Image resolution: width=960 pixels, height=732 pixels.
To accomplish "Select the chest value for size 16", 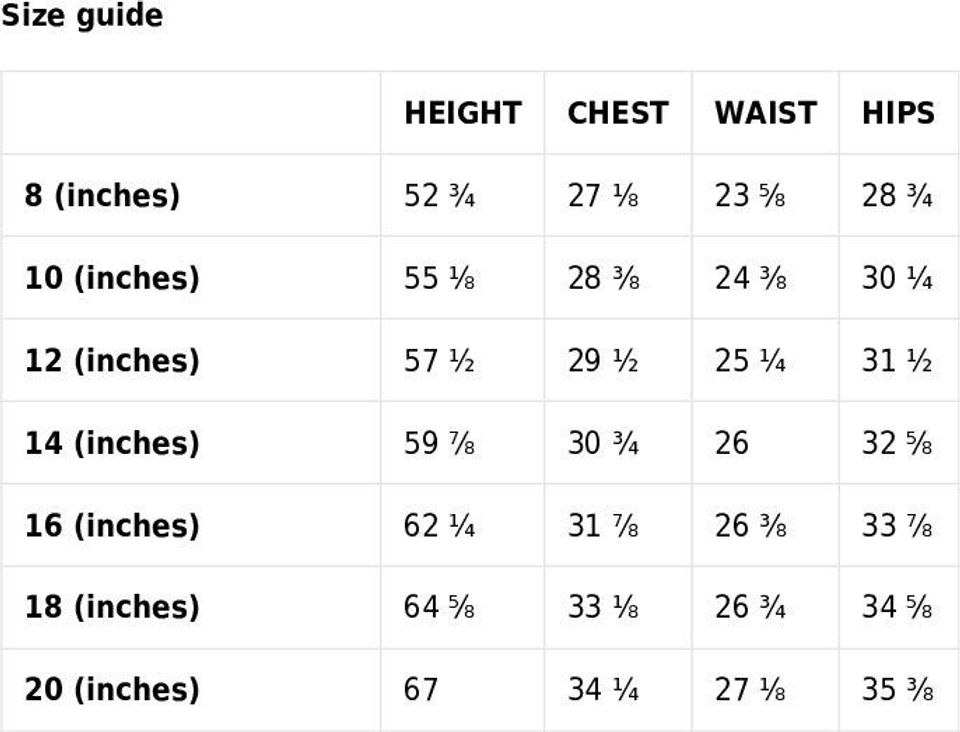I will pos(603,526).
